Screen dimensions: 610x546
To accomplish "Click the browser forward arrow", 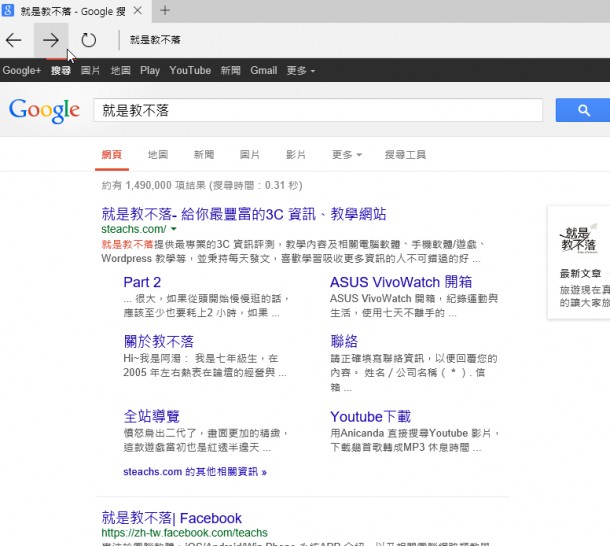I will (x=50, y=40).
